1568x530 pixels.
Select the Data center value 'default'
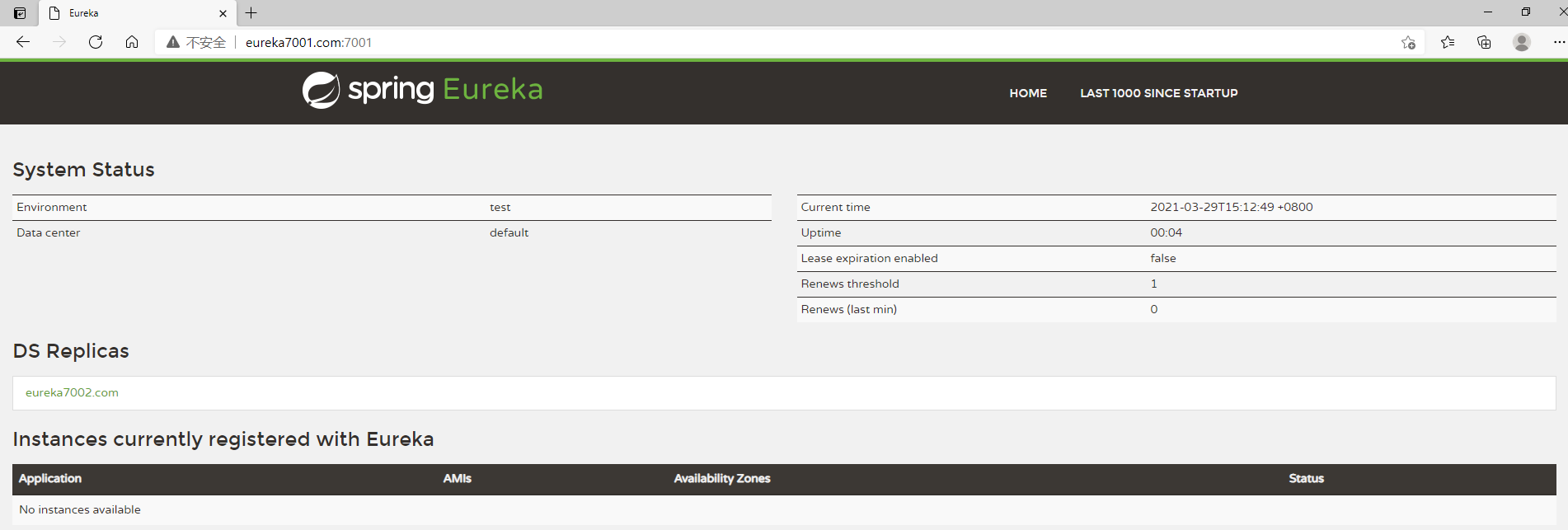(509, 232)
